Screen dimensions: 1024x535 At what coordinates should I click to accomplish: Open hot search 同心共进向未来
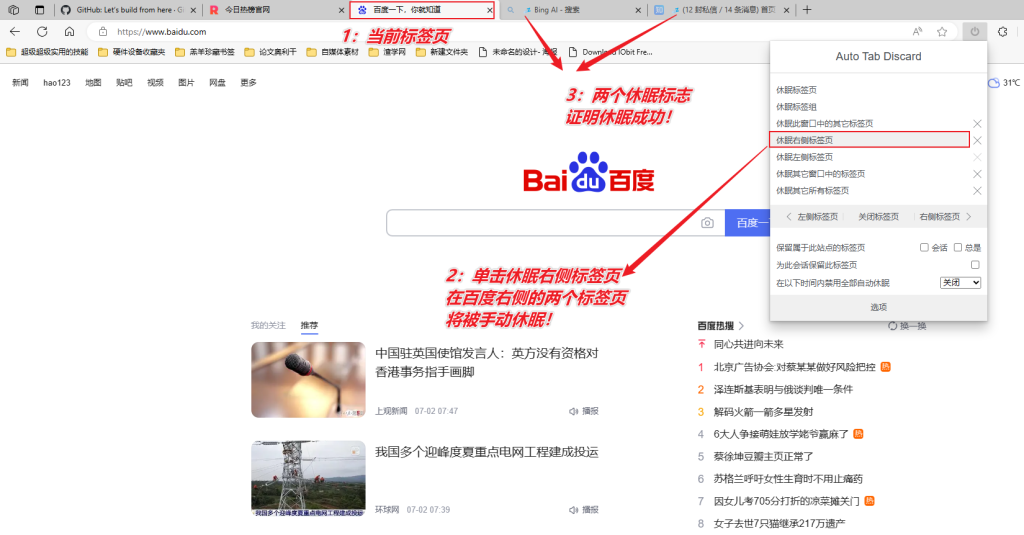click(x=748, y=344)
